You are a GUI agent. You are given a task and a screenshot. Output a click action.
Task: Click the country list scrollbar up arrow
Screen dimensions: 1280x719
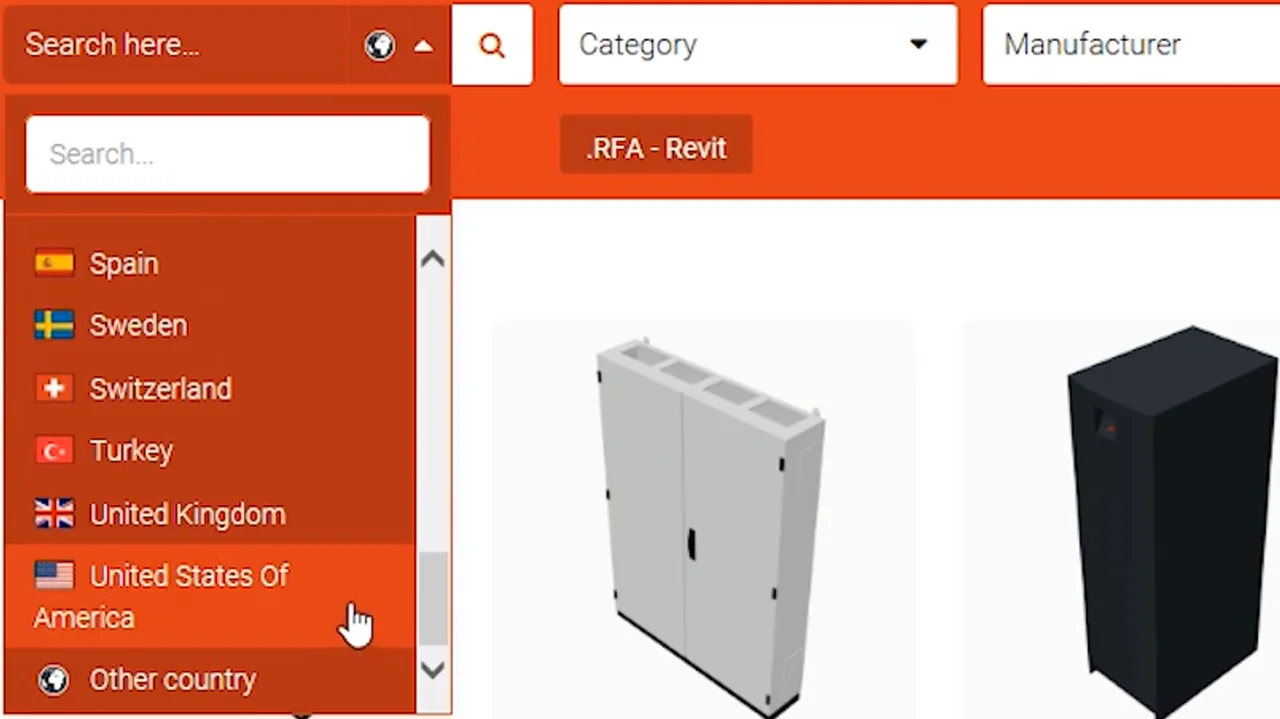pyautogui.click(x=432, y=258)
